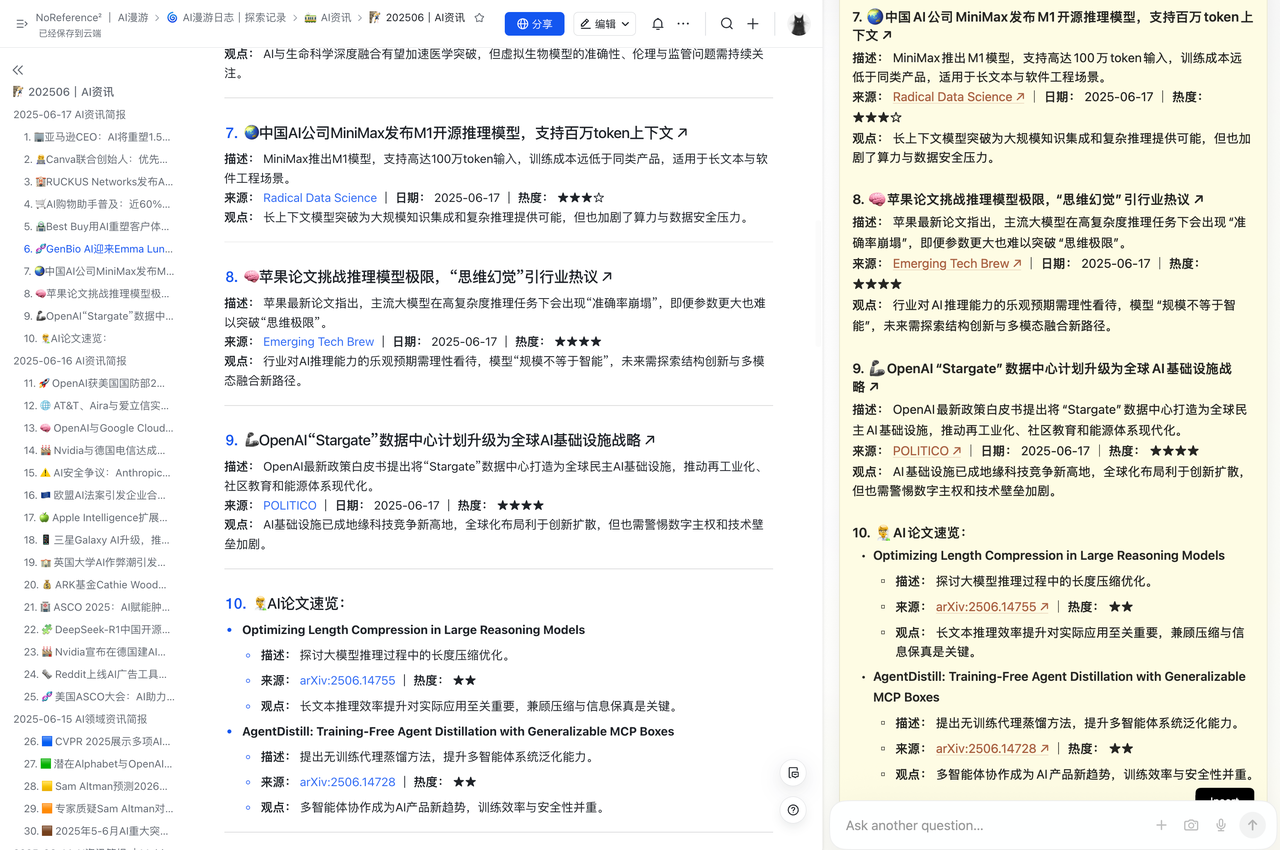Star the 202506 | AI资讯 document

479,18
